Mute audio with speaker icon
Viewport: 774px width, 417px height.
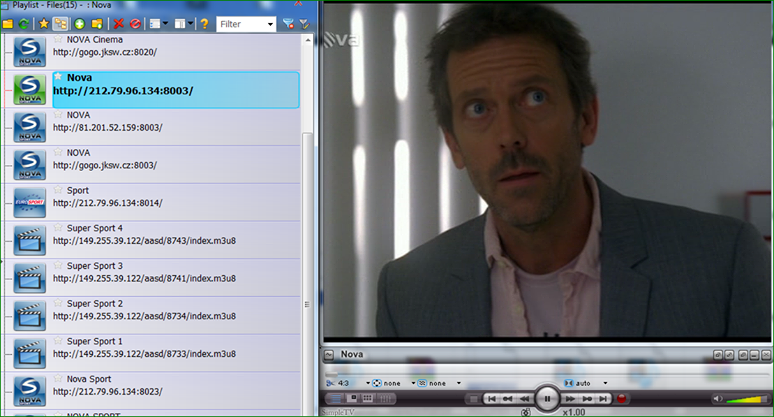718,399
